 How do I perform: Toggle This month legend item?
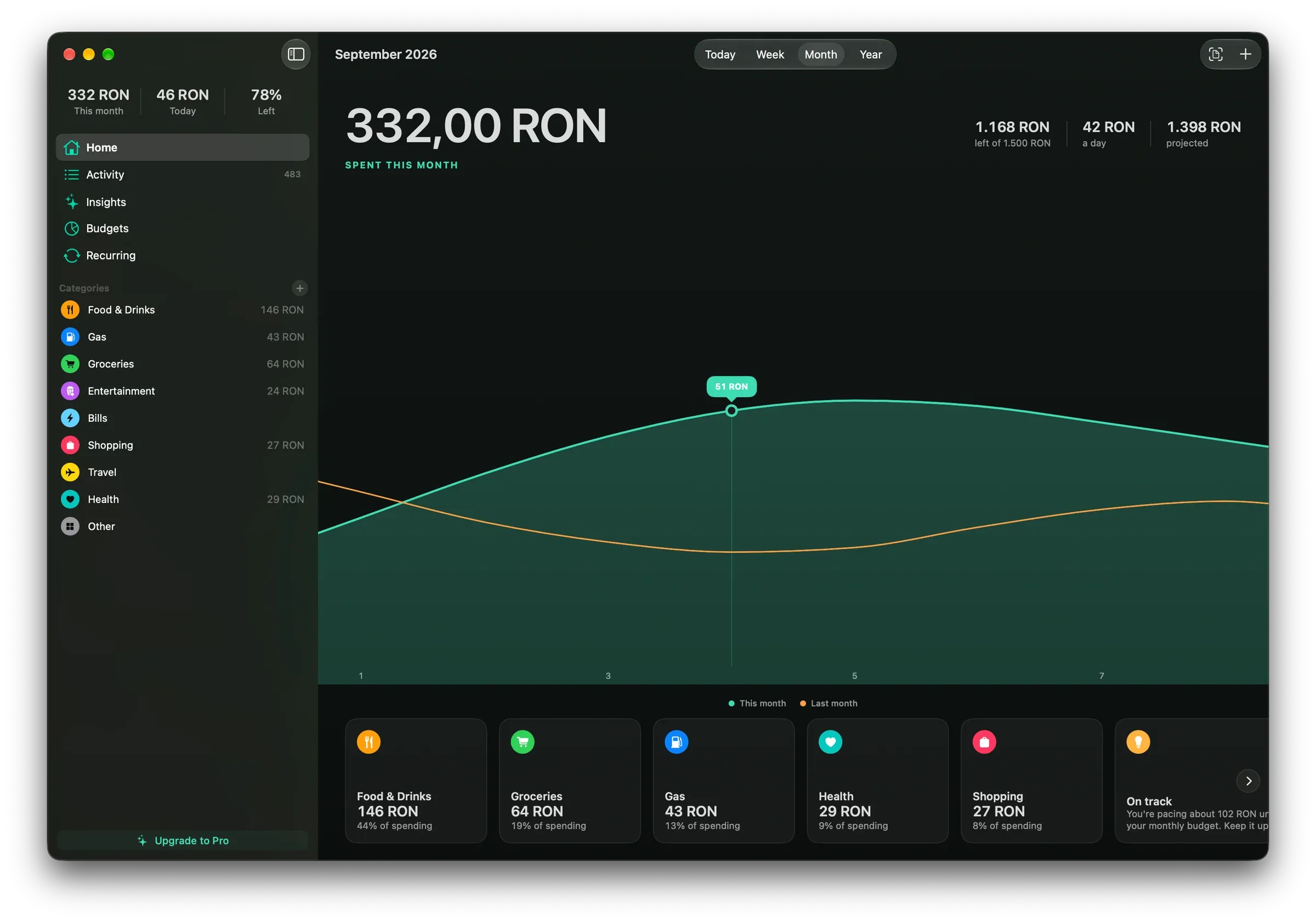click(x=757, y=704)
